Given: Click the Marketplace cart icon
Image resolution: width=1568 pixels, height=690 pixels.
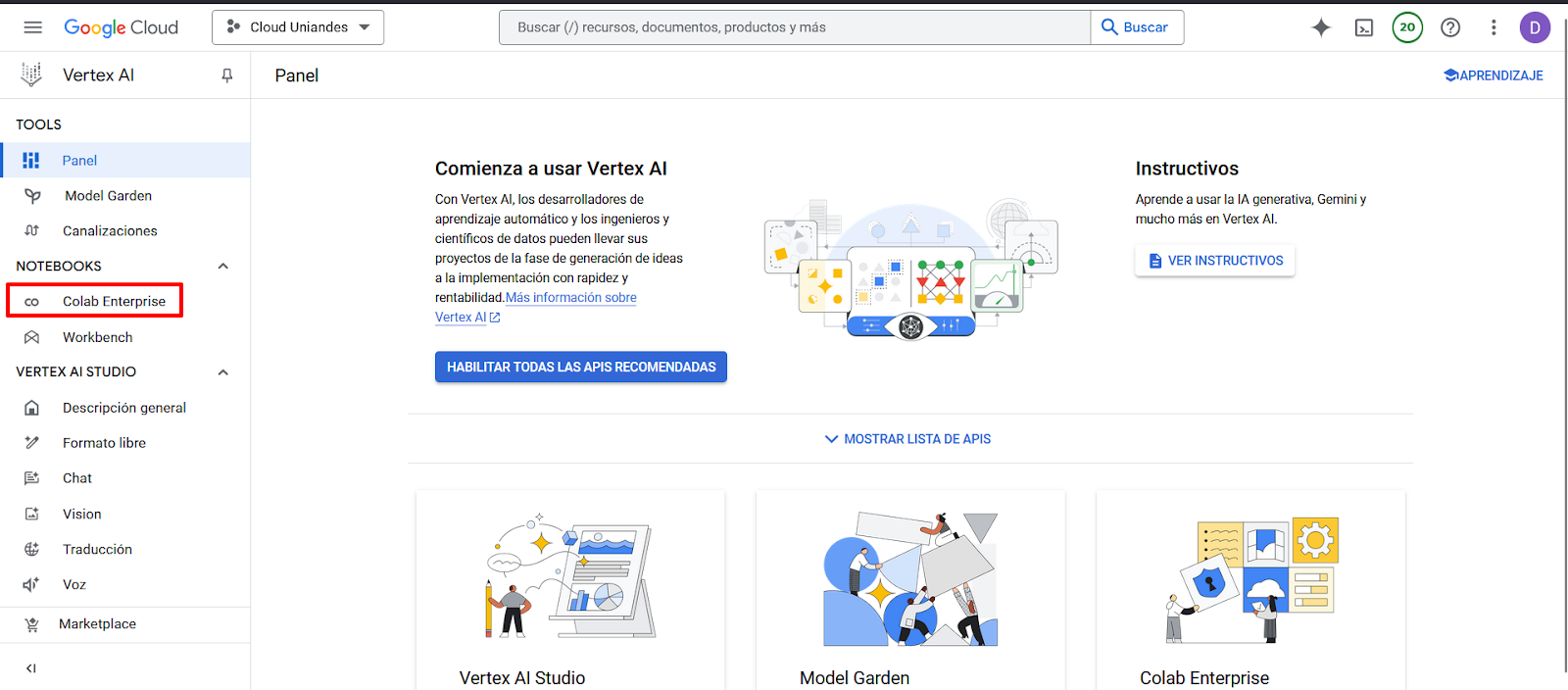Looking at the screenshot, I should 32,624.
